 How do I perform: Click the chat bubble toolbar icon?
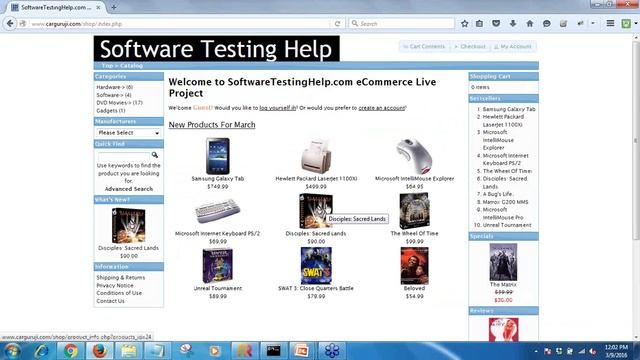(x=547, y=24)
